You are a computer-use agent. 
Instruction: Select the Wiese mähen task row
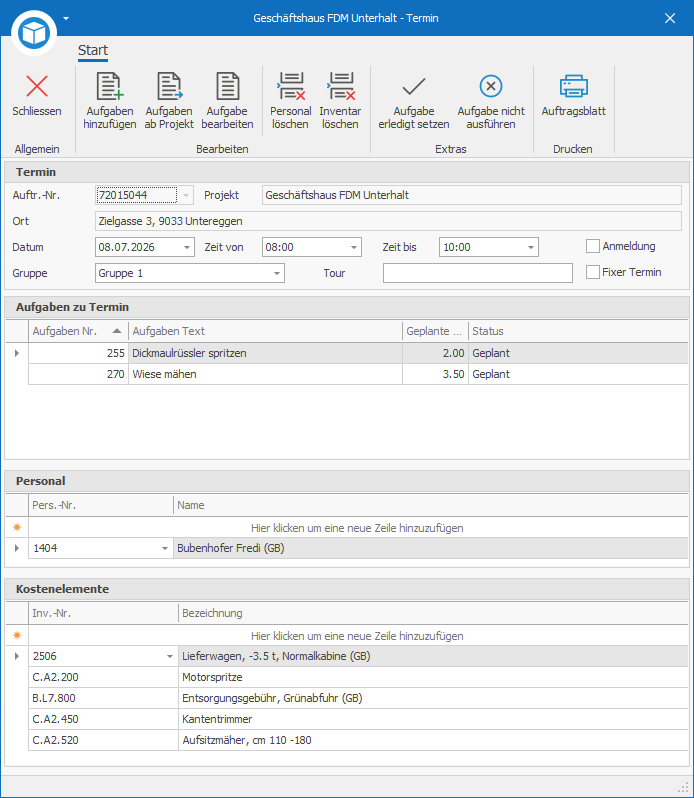pos(358,374)
